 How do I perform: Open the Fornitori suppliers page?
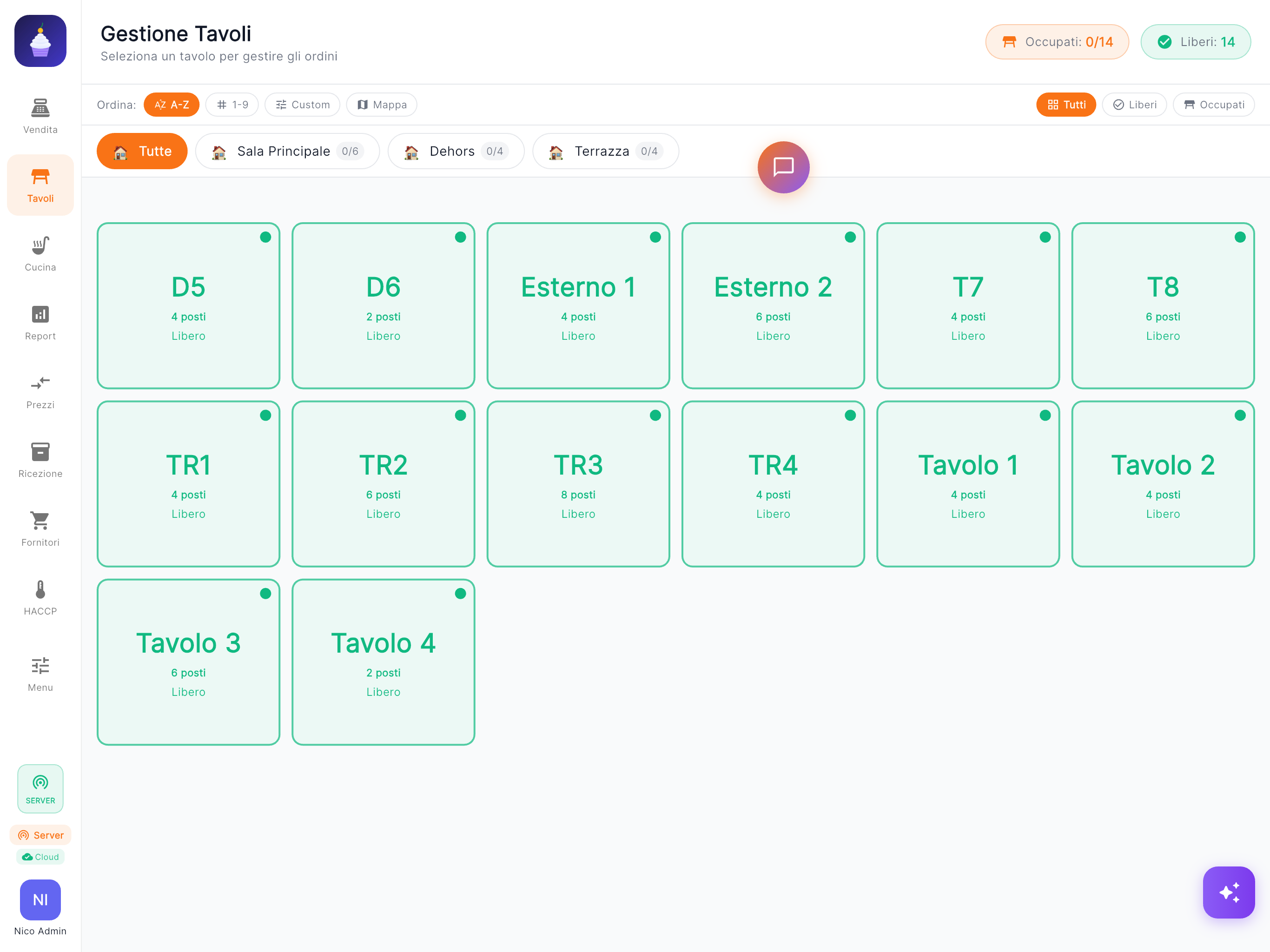40,527
